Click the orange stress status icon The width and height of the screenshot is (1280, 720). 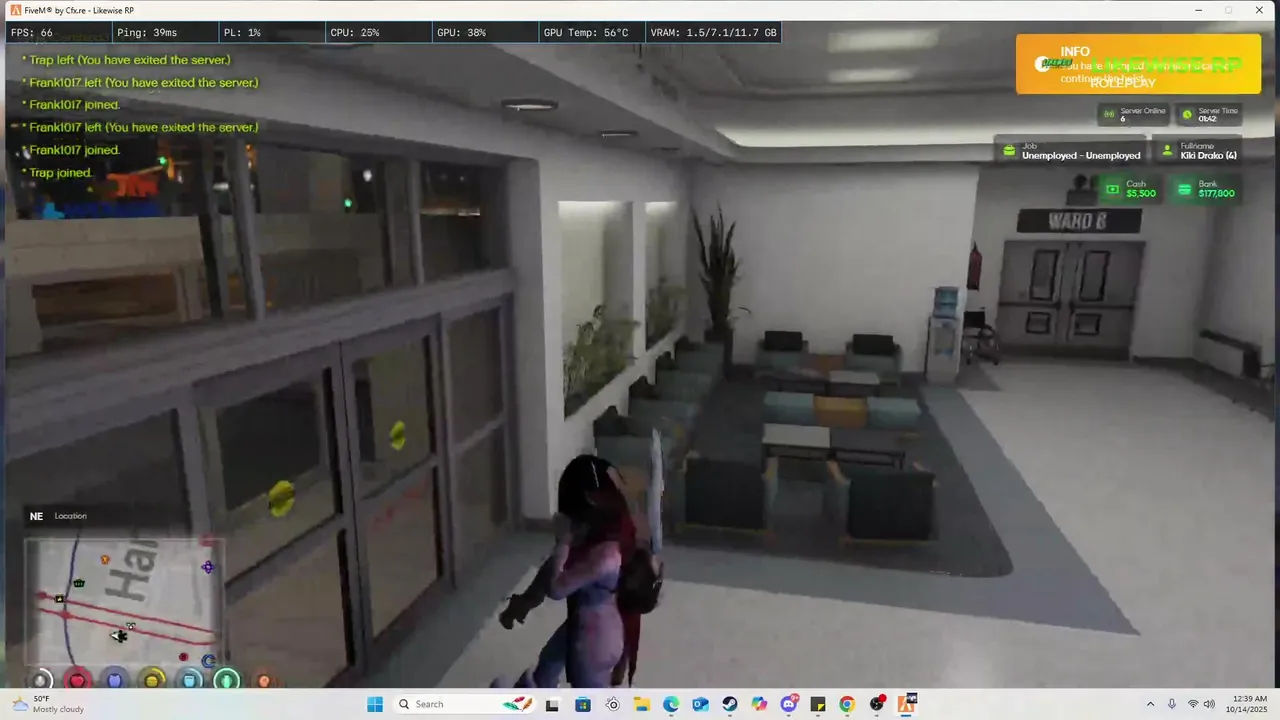point(264,681)
